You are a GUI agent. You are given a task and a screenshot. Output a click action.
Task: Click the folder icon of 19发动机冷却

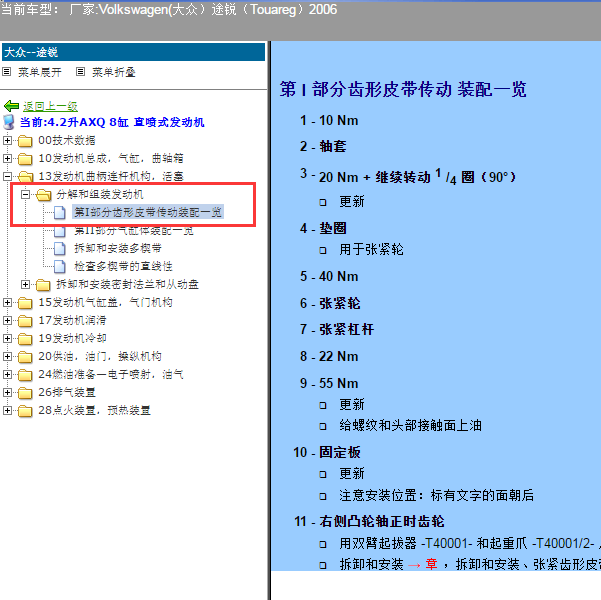click(x=25, y=339)
